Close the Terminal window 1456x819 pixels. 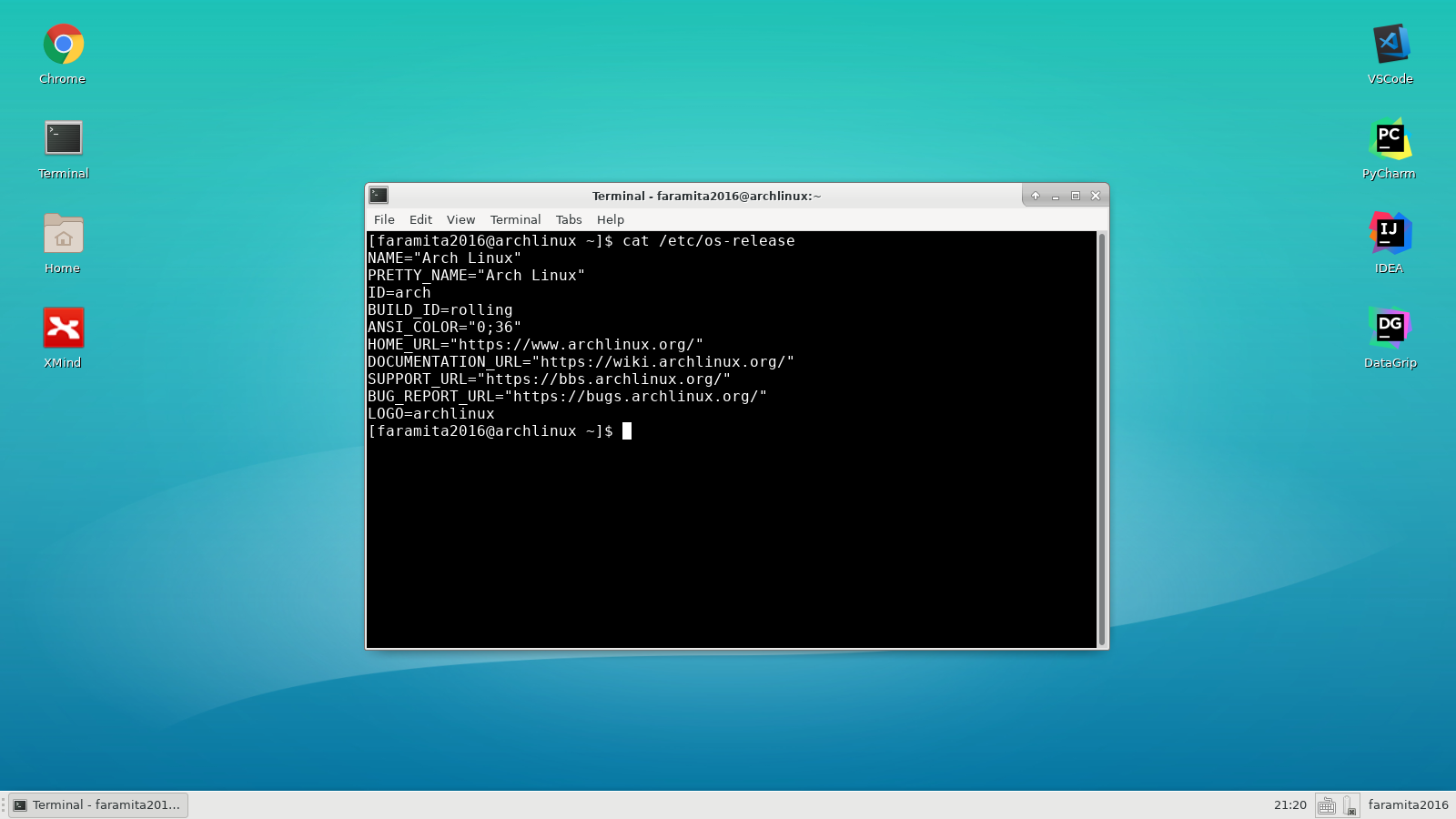[1096, 196]
